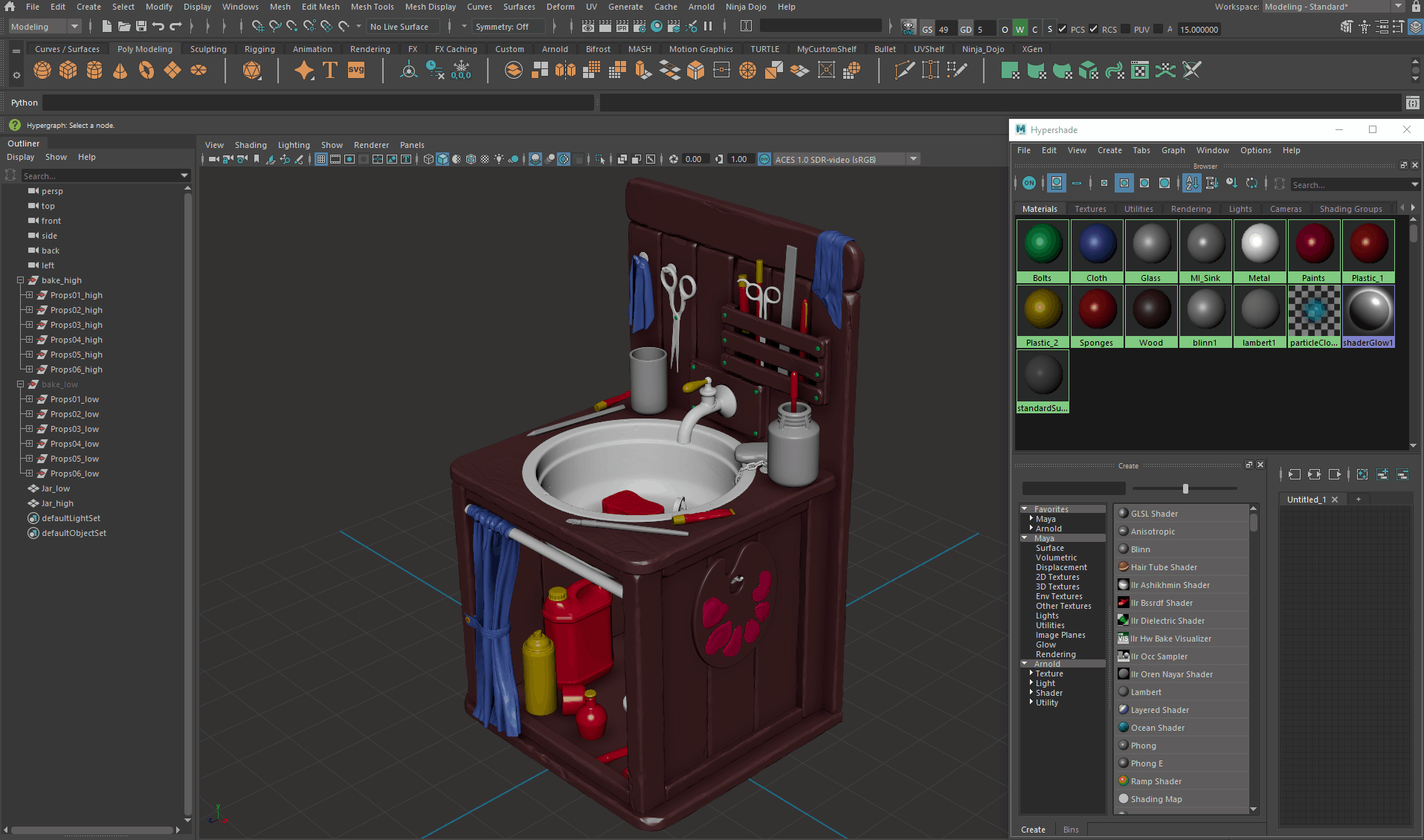The width and height of the screenshot is (1424, 840).
Task: Enable the PUV checkbox
Action: [1125, 29]
